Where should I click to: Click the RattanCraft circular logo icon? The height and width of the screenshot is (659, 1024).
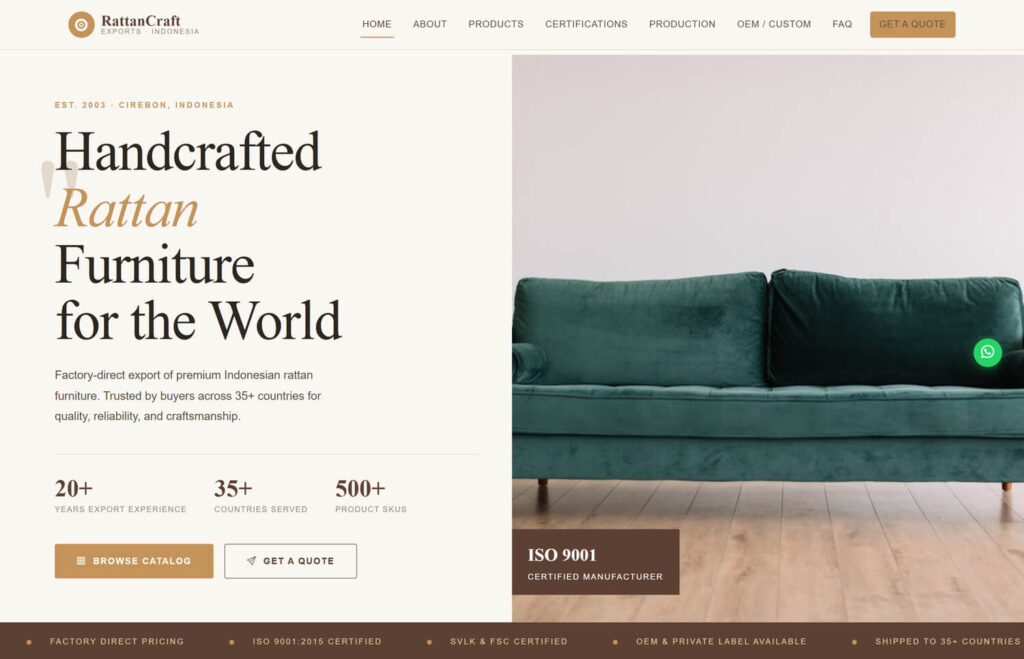click(x=81, y=25)
